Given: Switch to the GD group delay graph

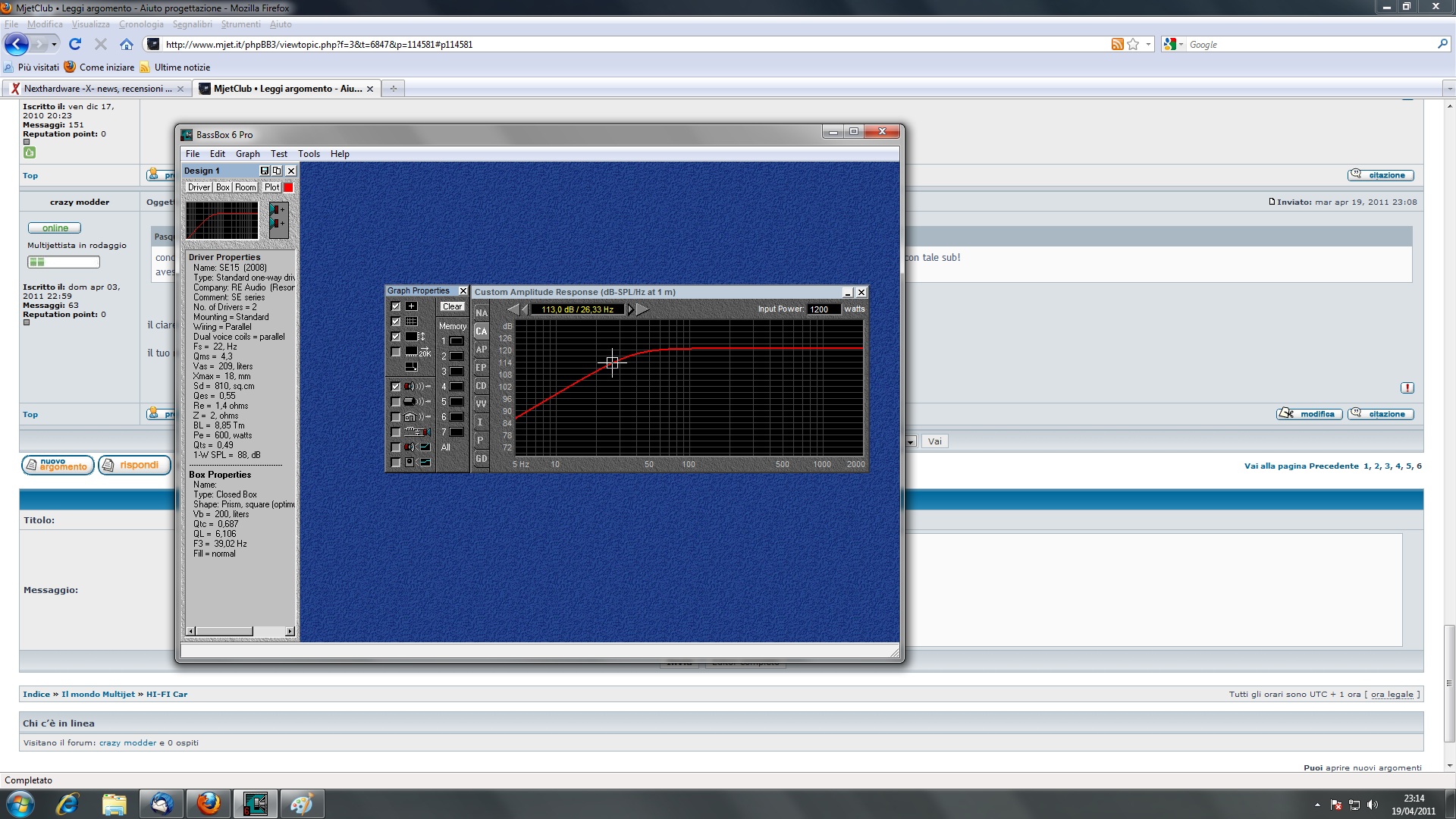Looking at the screenshot, I should [482, 459].
